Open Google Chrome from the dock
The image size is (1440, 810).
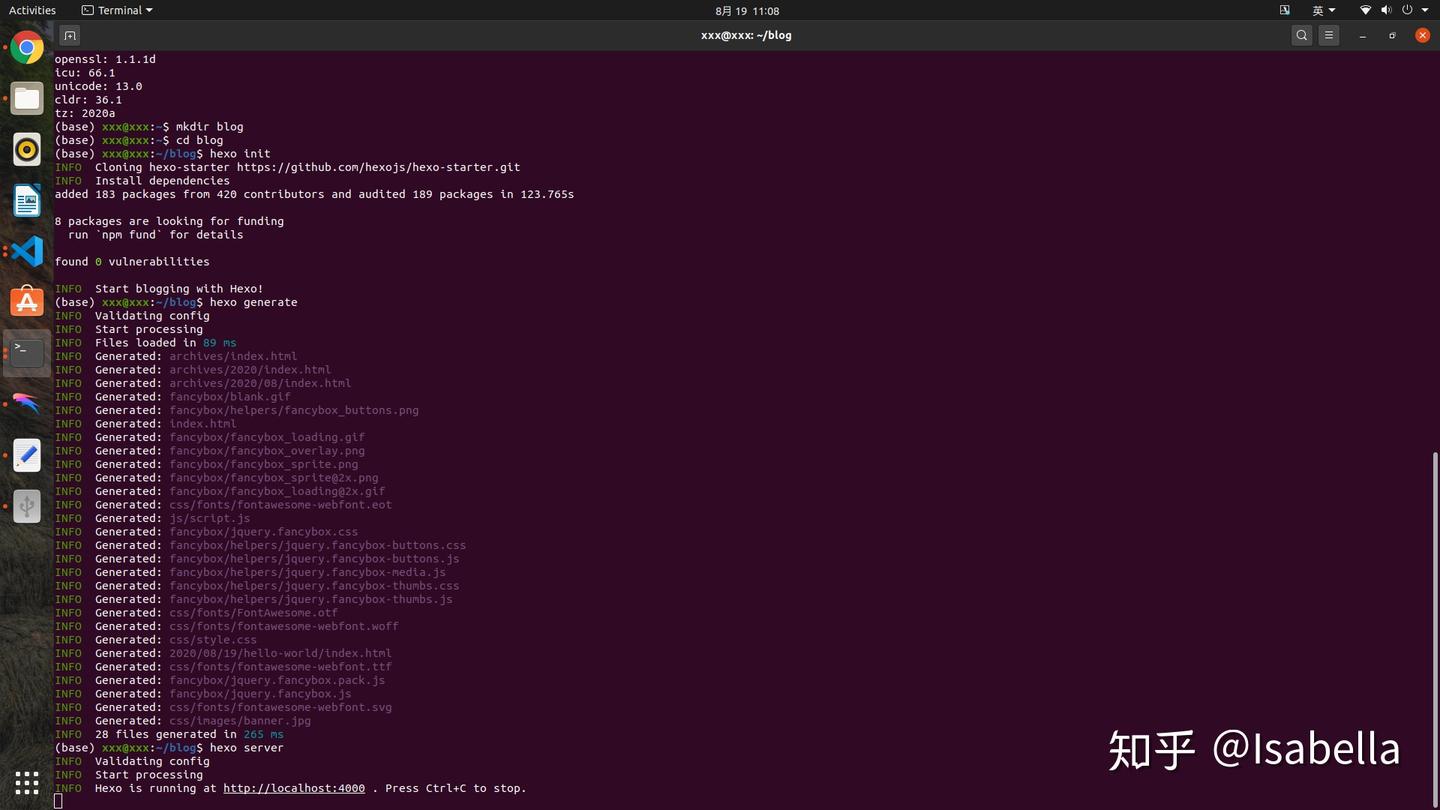27,46
